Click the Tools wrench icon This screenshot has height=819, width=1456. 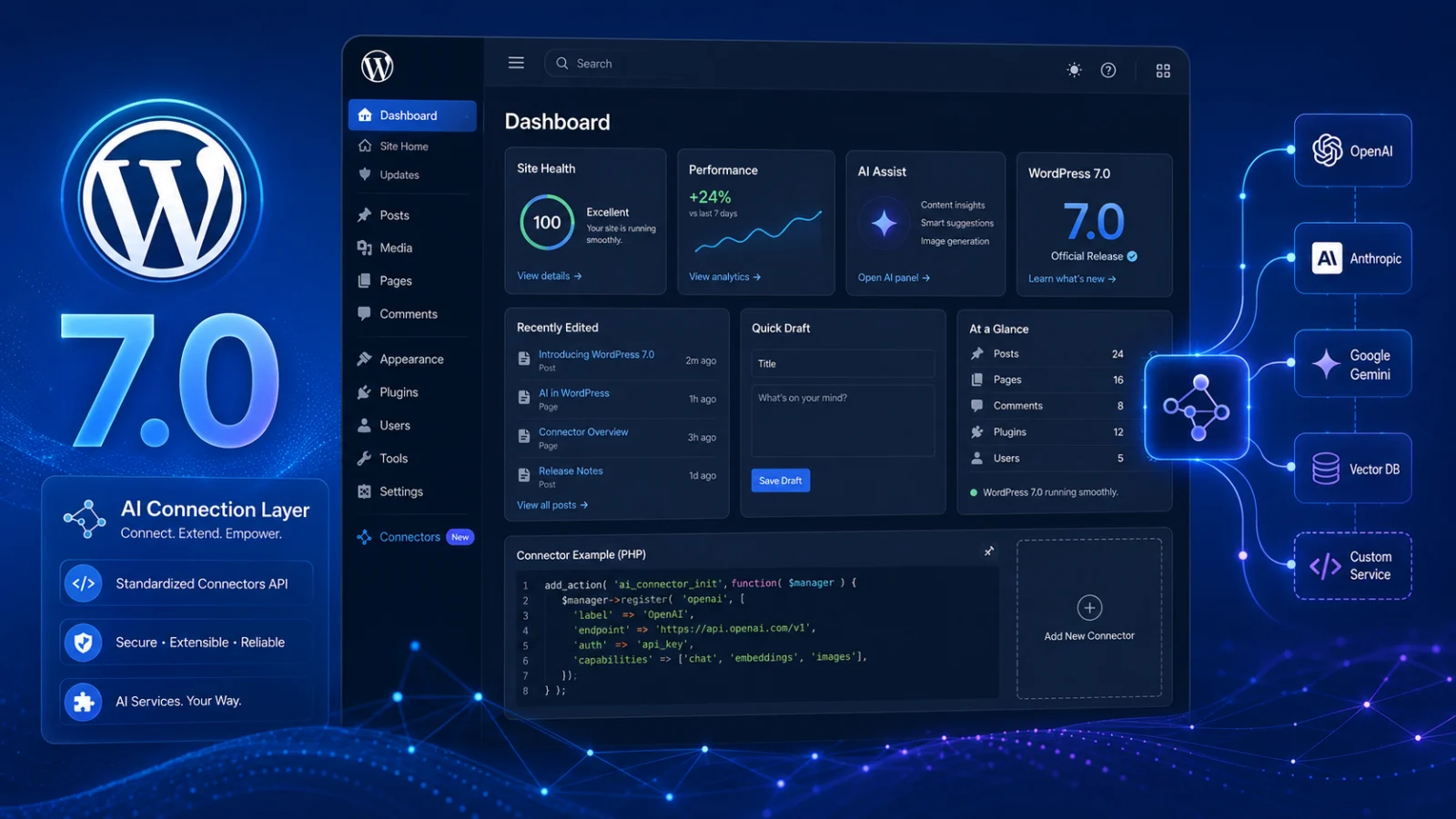[x=365, y=459]
